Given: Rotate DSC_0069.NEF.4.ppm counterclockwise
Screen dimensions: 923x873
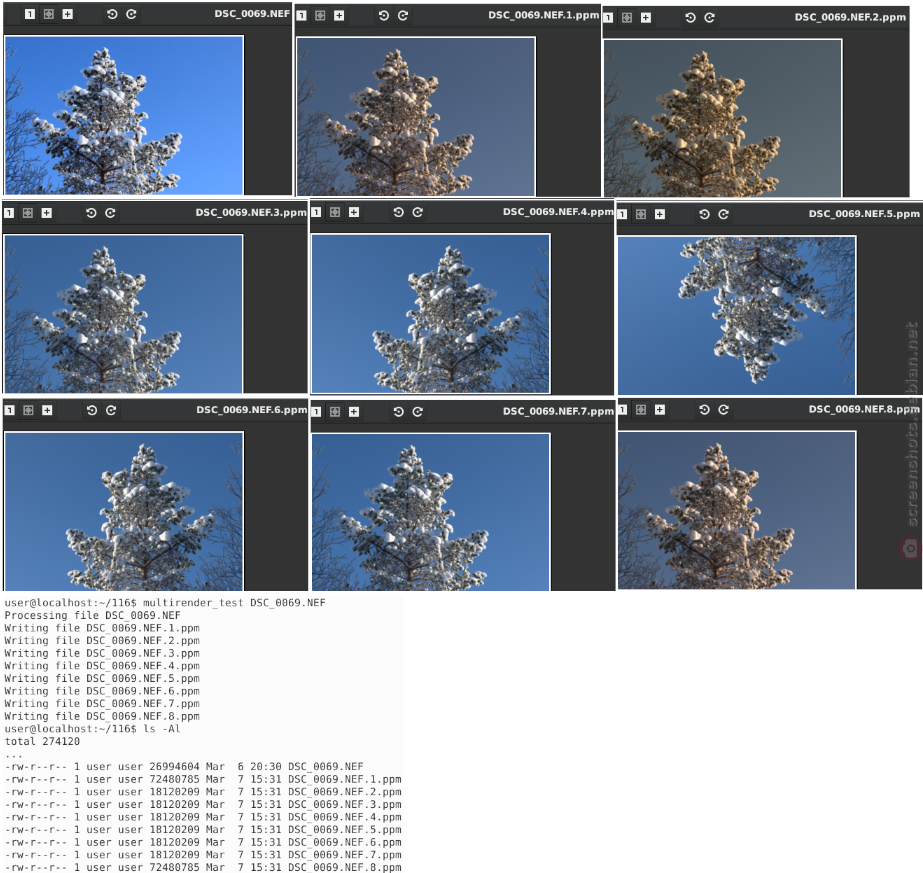Looking at the screenshot, I should [x=399, y=212].
